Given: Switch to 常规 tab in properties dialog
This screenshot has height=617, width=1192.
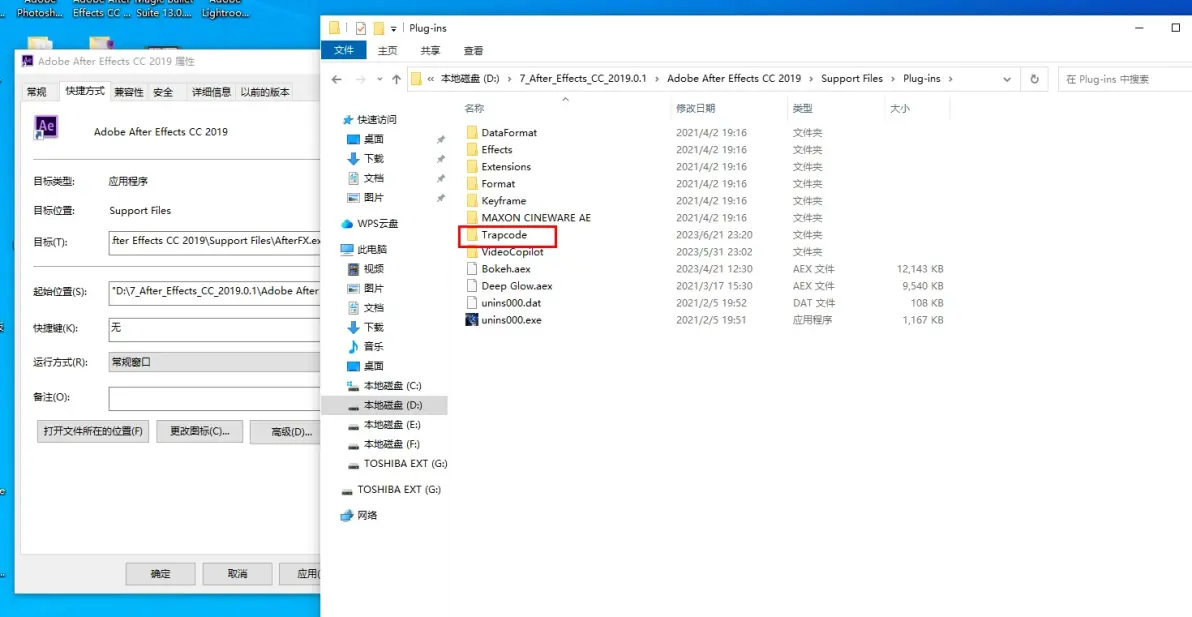Looking at the screenshot, I should coord(36,92).
